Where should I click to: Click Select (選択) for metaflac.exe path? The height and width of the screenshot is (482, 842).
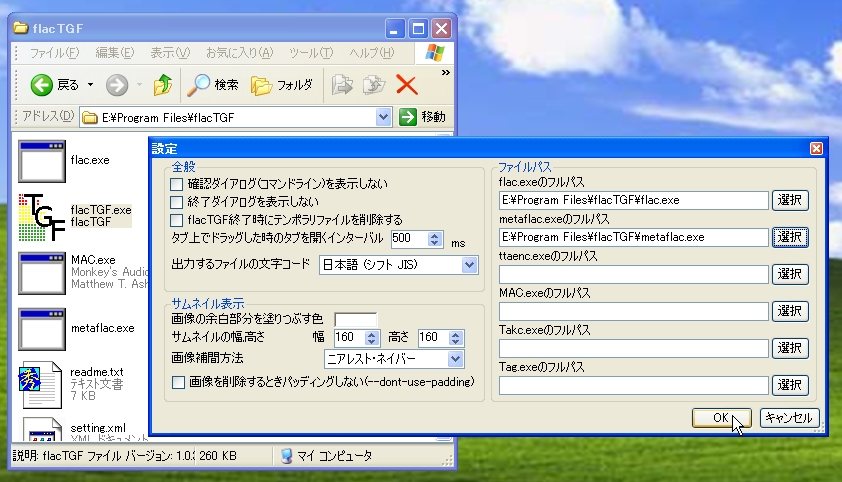click(x=790, y=237)
